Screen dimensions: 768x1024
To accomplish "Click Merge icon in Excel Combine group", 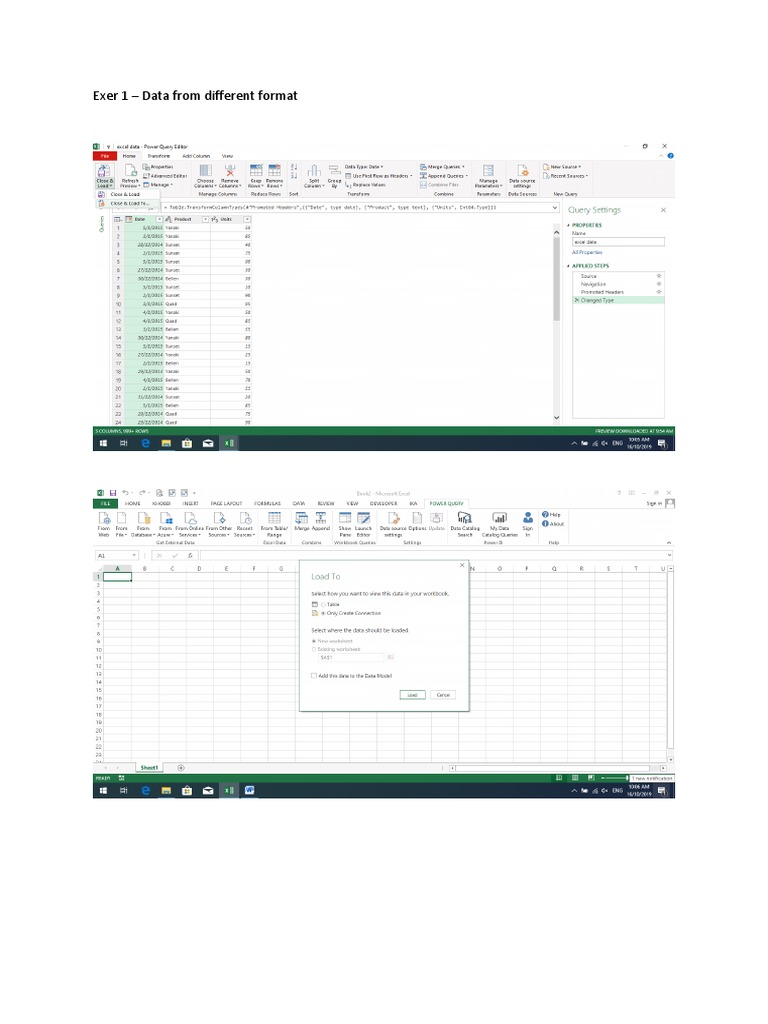I will [302, 518].
